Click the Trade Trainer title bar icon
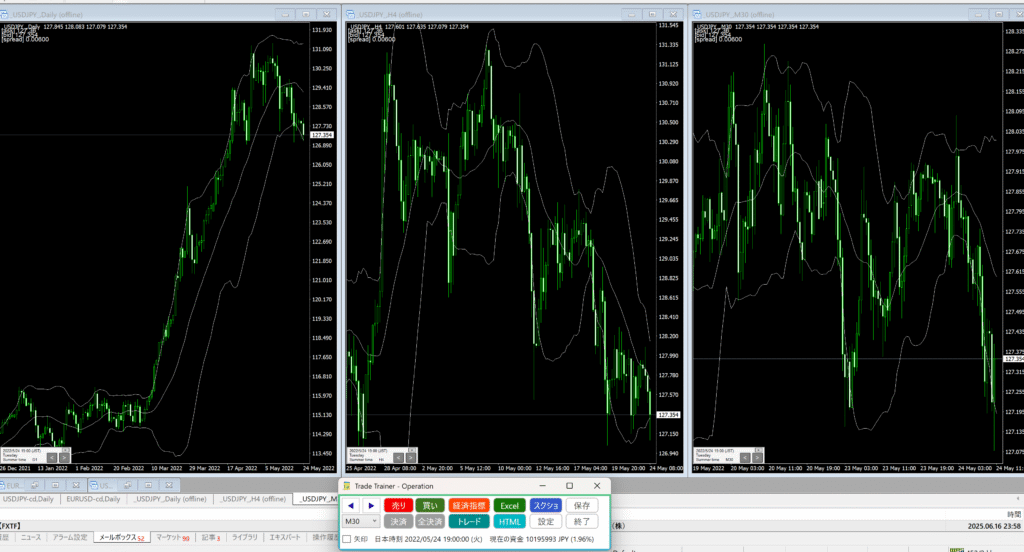Screen dimensions: 1024x552 [x=347, y=486]
